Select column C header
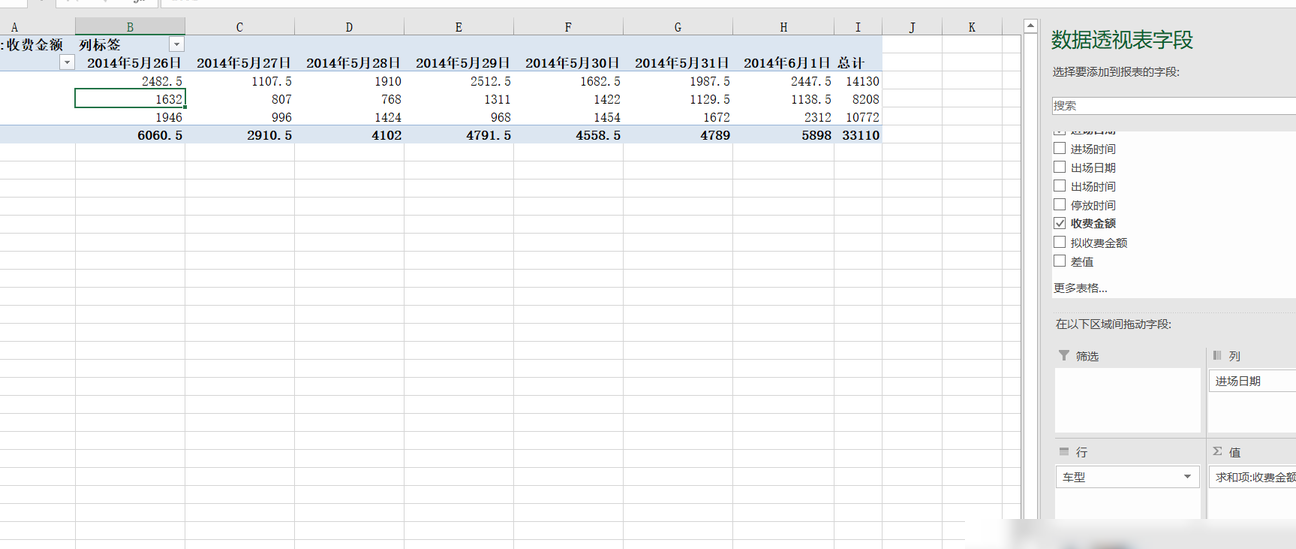Viewport: 1296px width, 549px height. pyautogui.click(x=240, y=27)
